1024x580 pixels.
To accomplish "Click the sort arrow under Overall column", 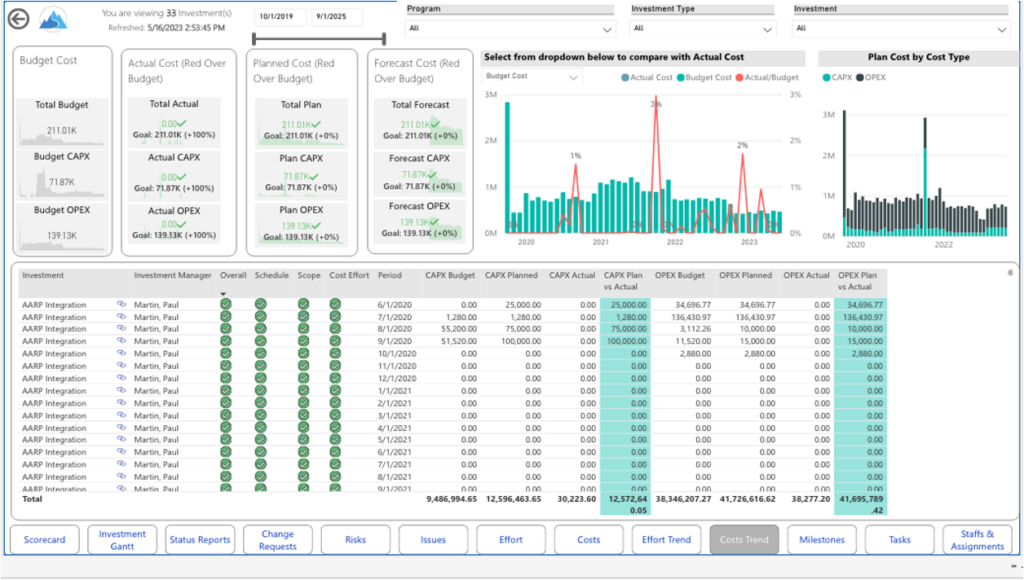I will tap(223, 294).
